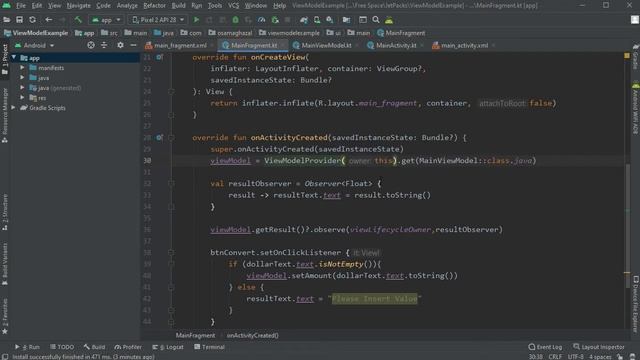Click the green Debug bug icon
Screen dimensions: 640x360
click(x=236, y=20)
